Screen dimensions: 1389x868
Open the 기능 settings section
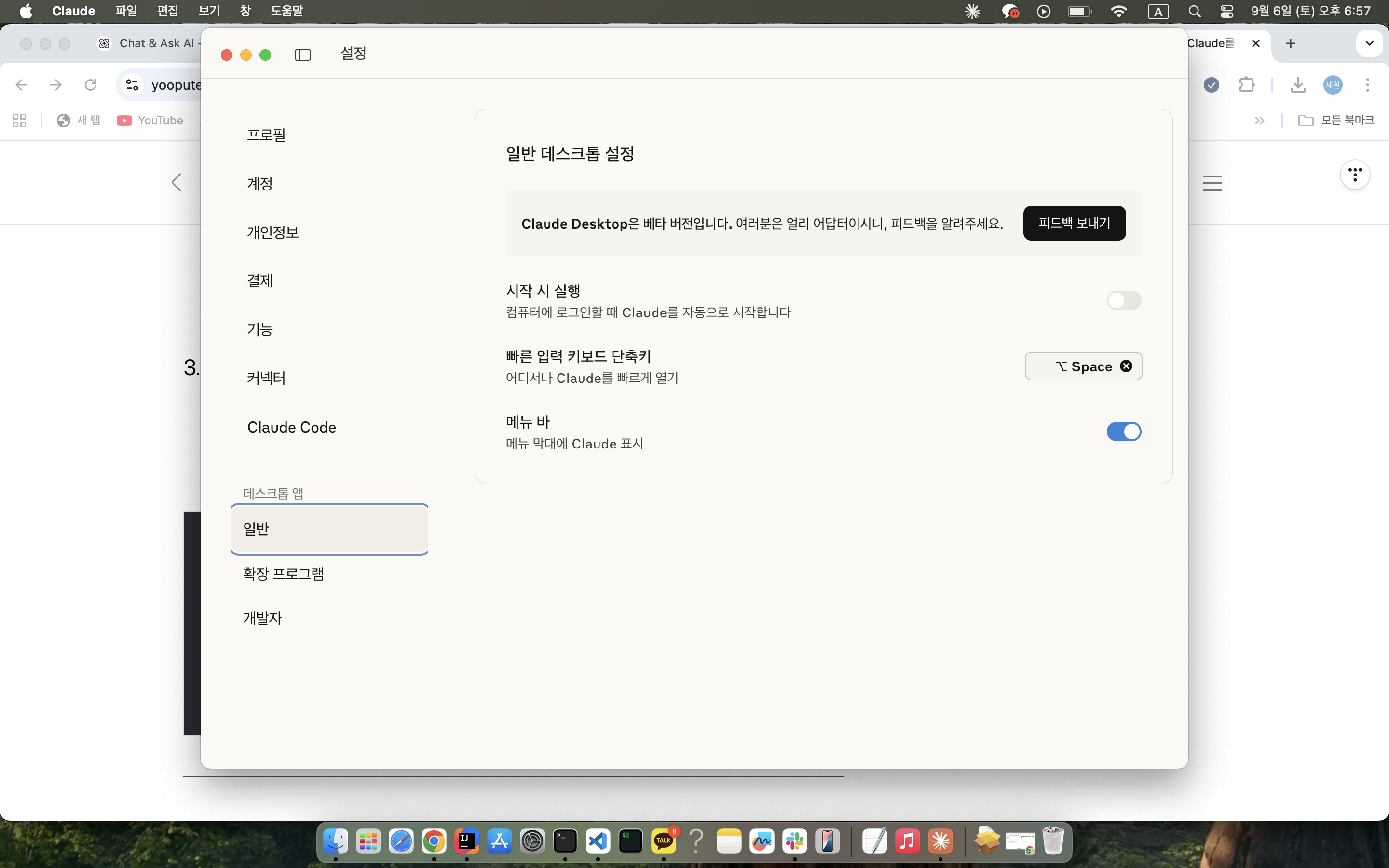(260, 329)
